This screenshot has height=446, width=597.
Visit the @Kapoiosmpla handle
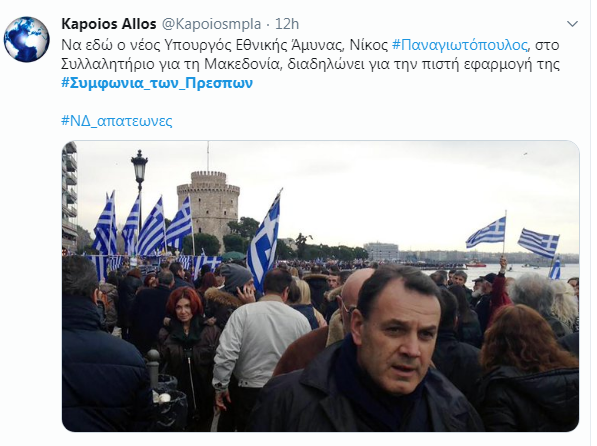(x=211, y=24)
